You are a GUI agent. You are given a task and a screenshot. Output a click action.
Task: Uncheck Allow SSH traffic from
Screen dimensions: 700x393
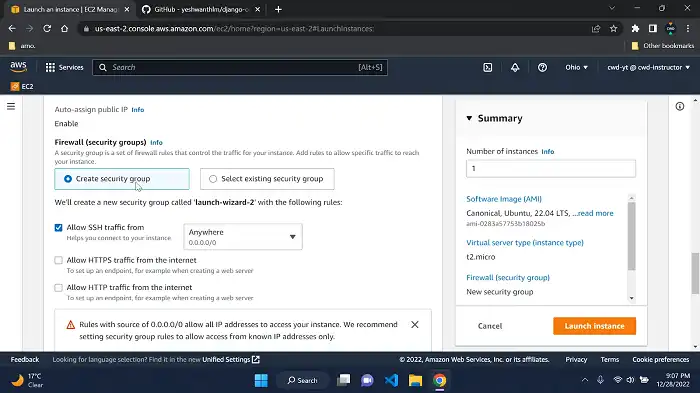[x=58, y=227]
